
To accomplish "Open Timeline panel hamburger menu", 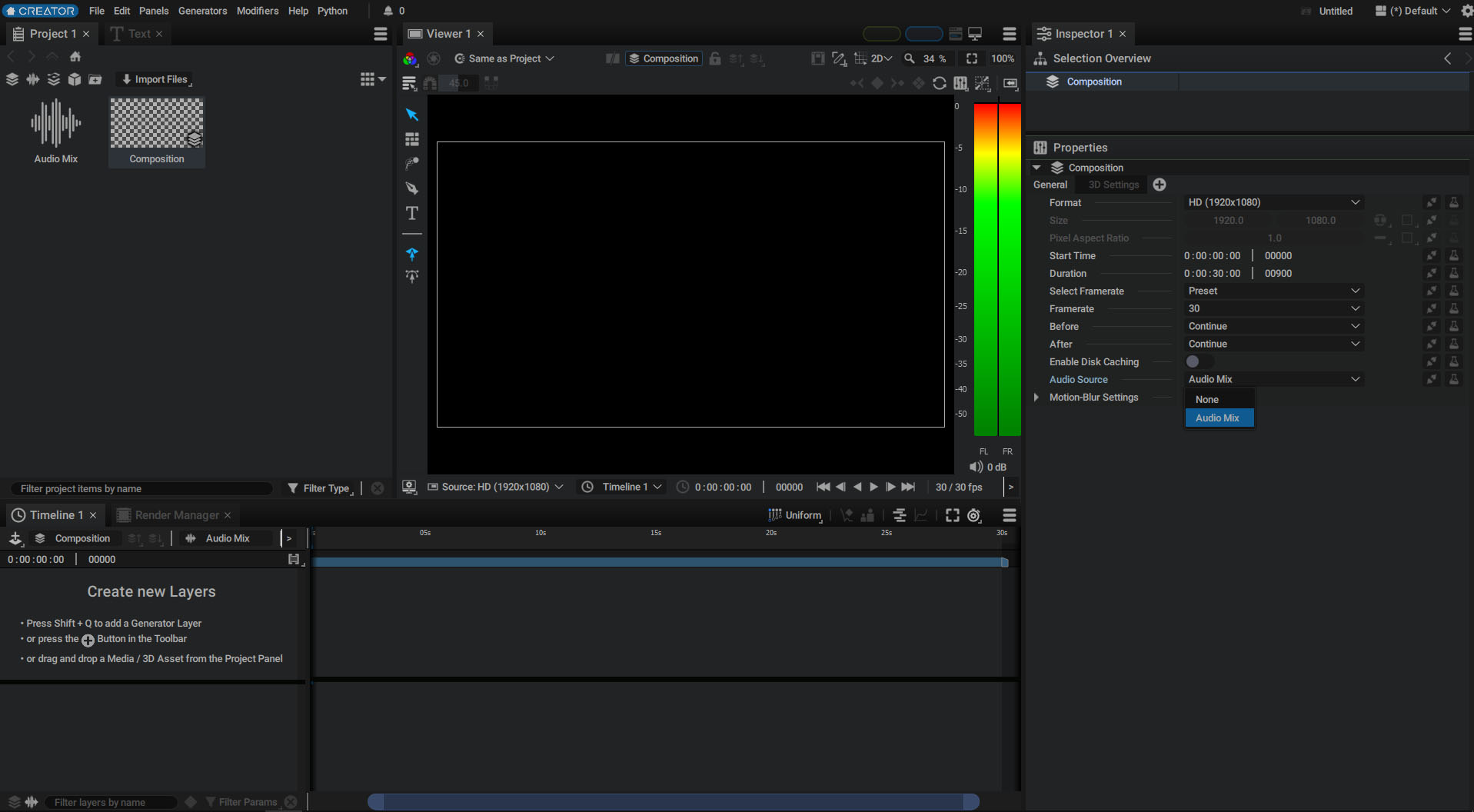I will 1010,515.
